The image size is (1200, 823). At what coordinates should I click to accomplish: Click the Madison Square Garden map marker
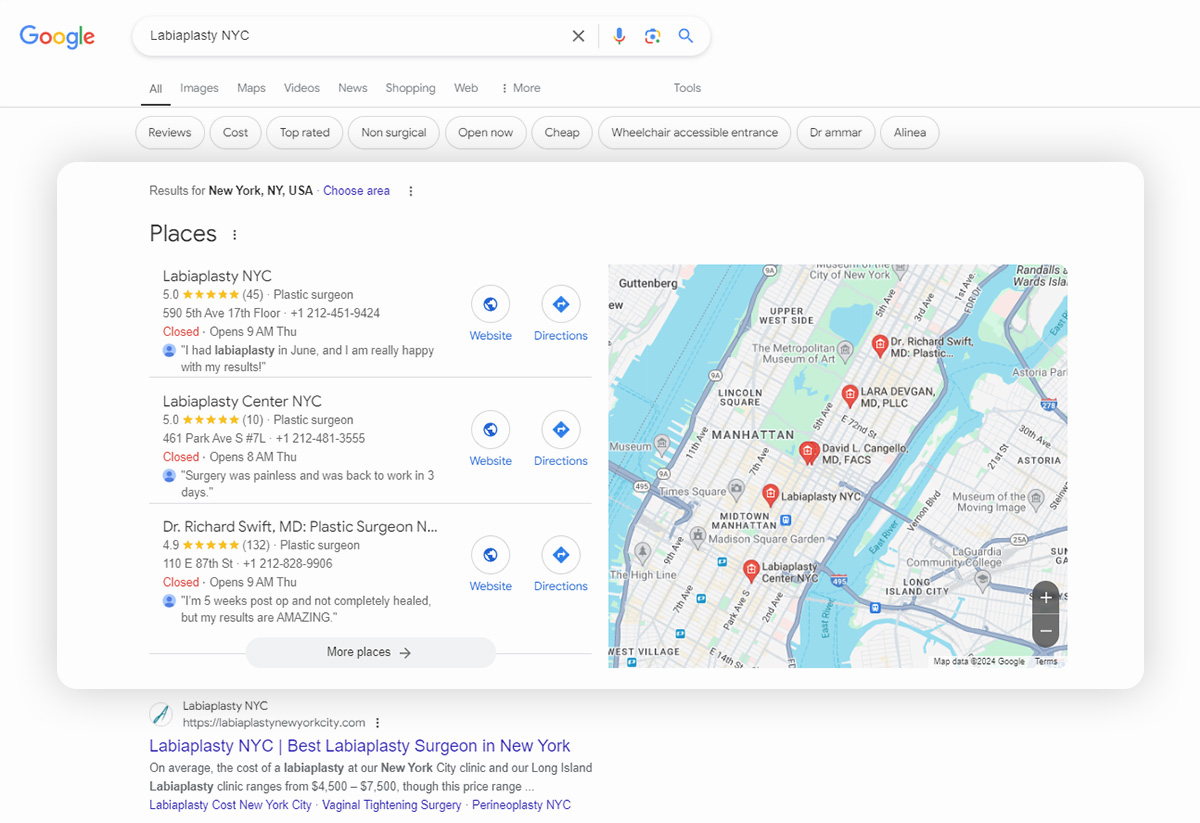tap(698, 538)
